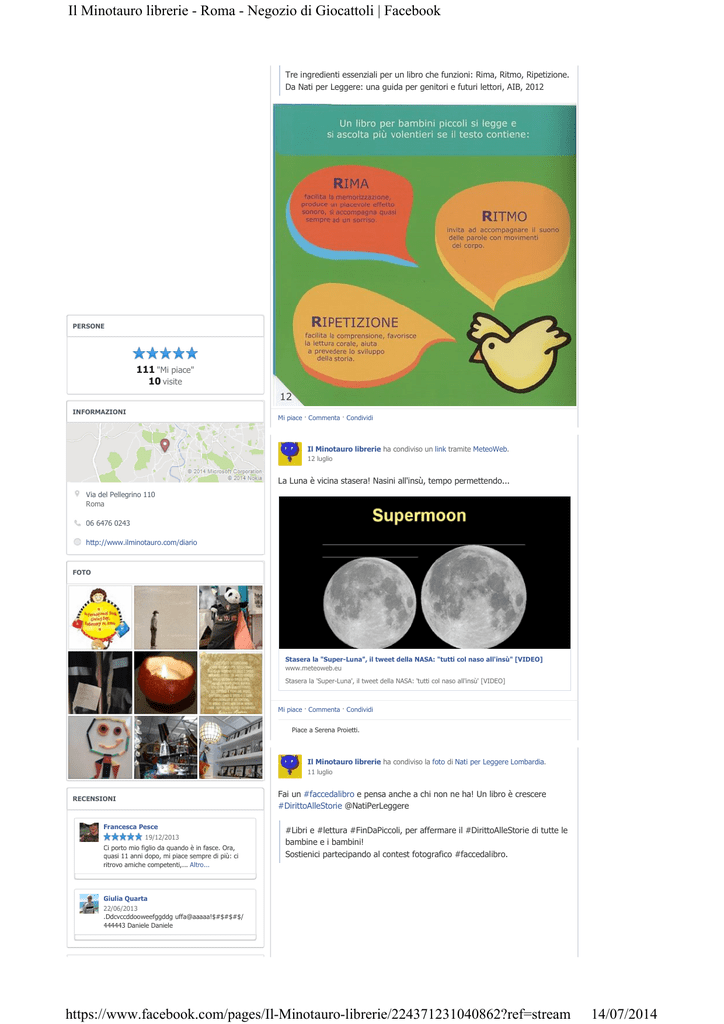The height and width of the screenshot is (1024, 724).
Task: Click Mi piace under the Supermoon post
Action: point(290,709)
